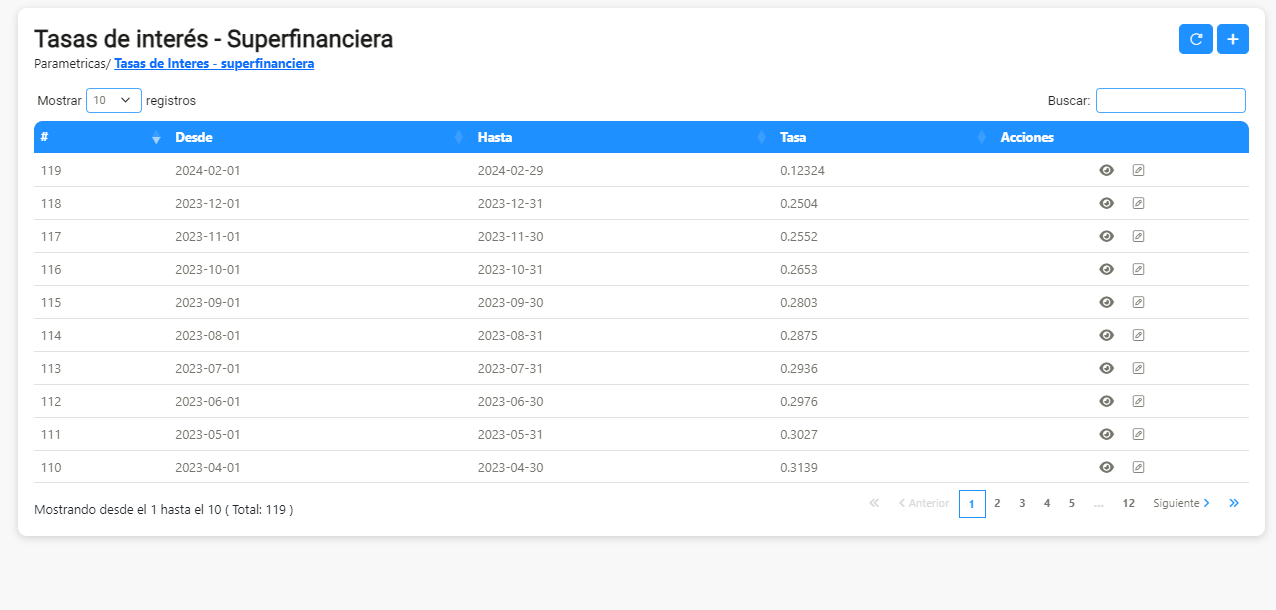View record 115 with the eye icon
This screenshot has width=1276, height=610.
tap(1106, 302)
